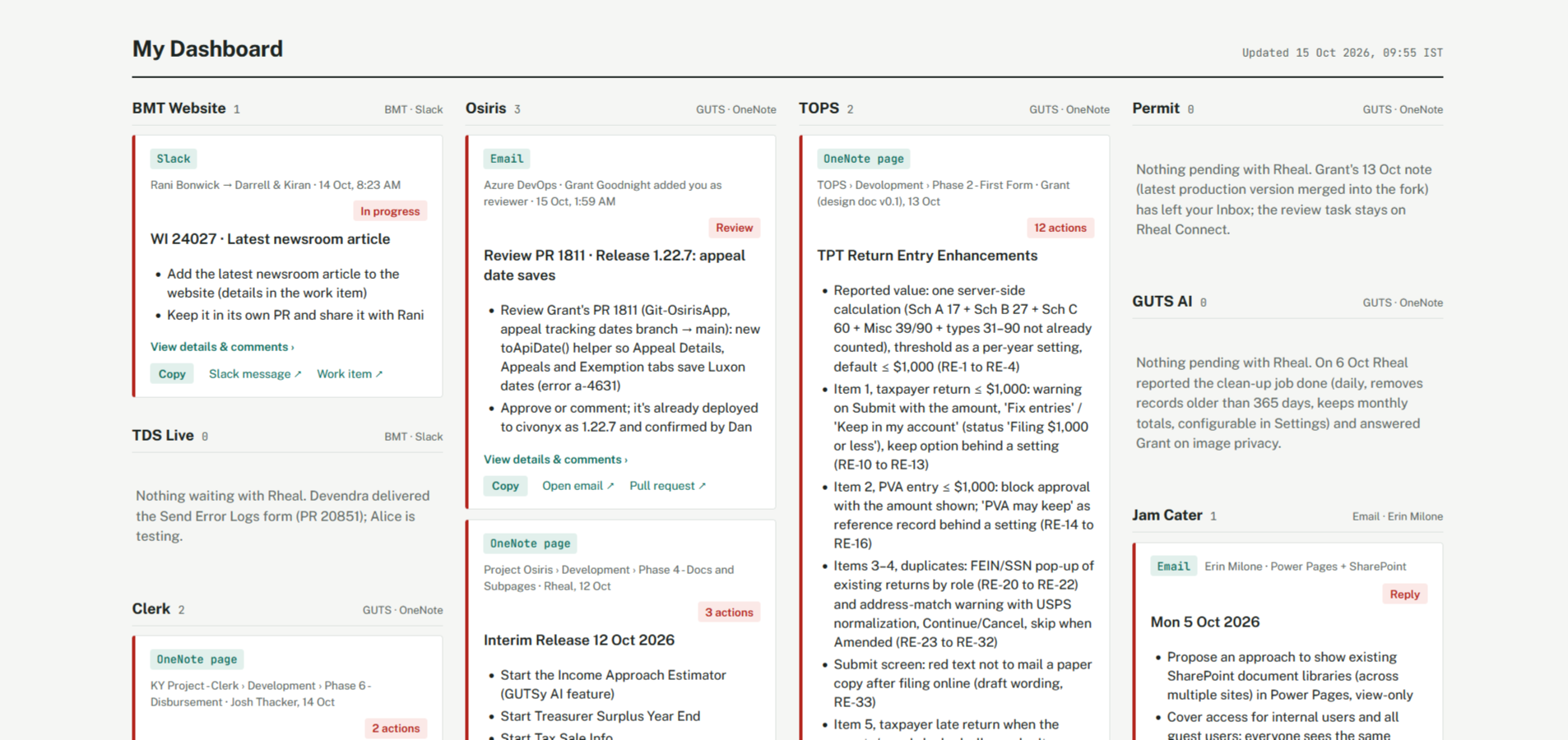Open email link for PR 1811
This screenshot has height=740, width=1568.
coord(578,486)
